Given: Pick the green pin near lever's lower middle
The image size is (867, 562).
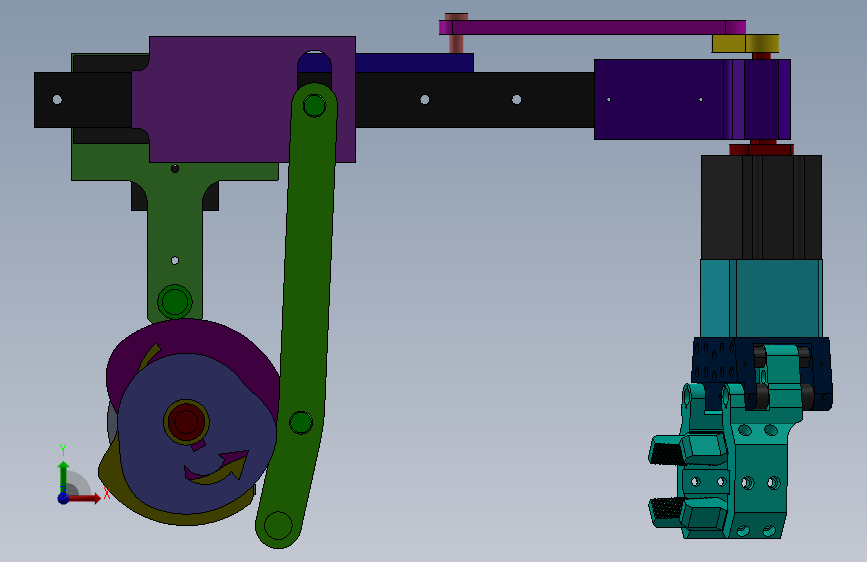Looking at the screenshot, I should tap(301, 423).
